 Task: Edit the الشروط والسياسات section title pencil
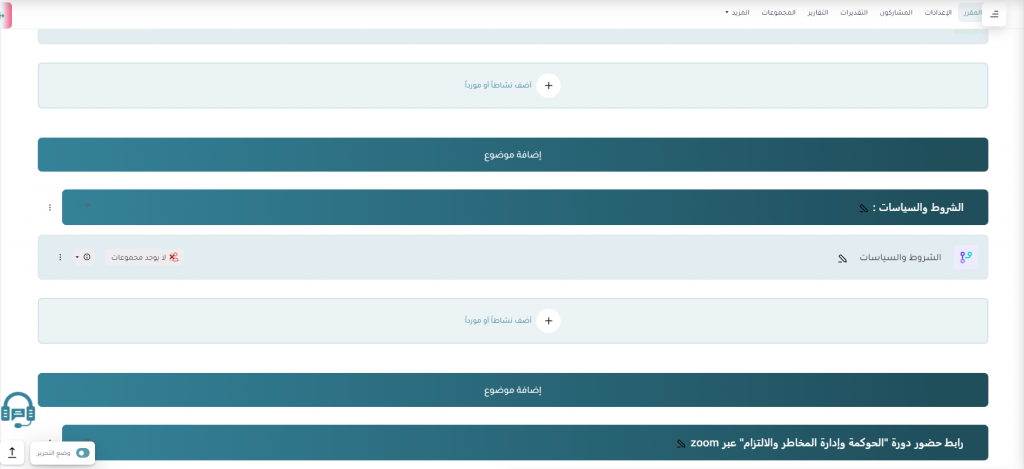click(x=864, y=208)
